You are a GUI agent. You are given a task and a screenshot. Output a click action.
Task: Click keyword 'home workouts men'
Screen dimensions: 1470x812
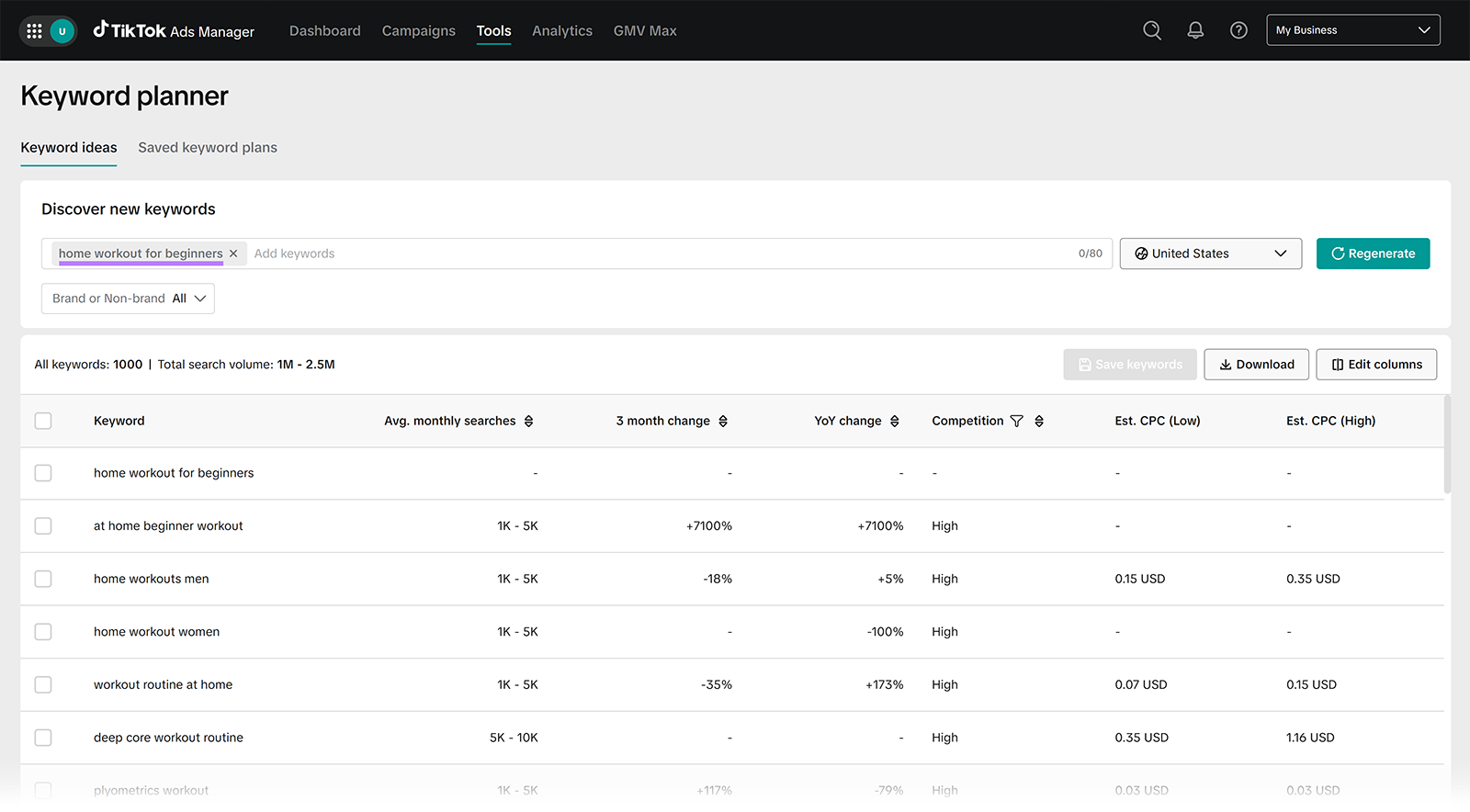point(152,579)
